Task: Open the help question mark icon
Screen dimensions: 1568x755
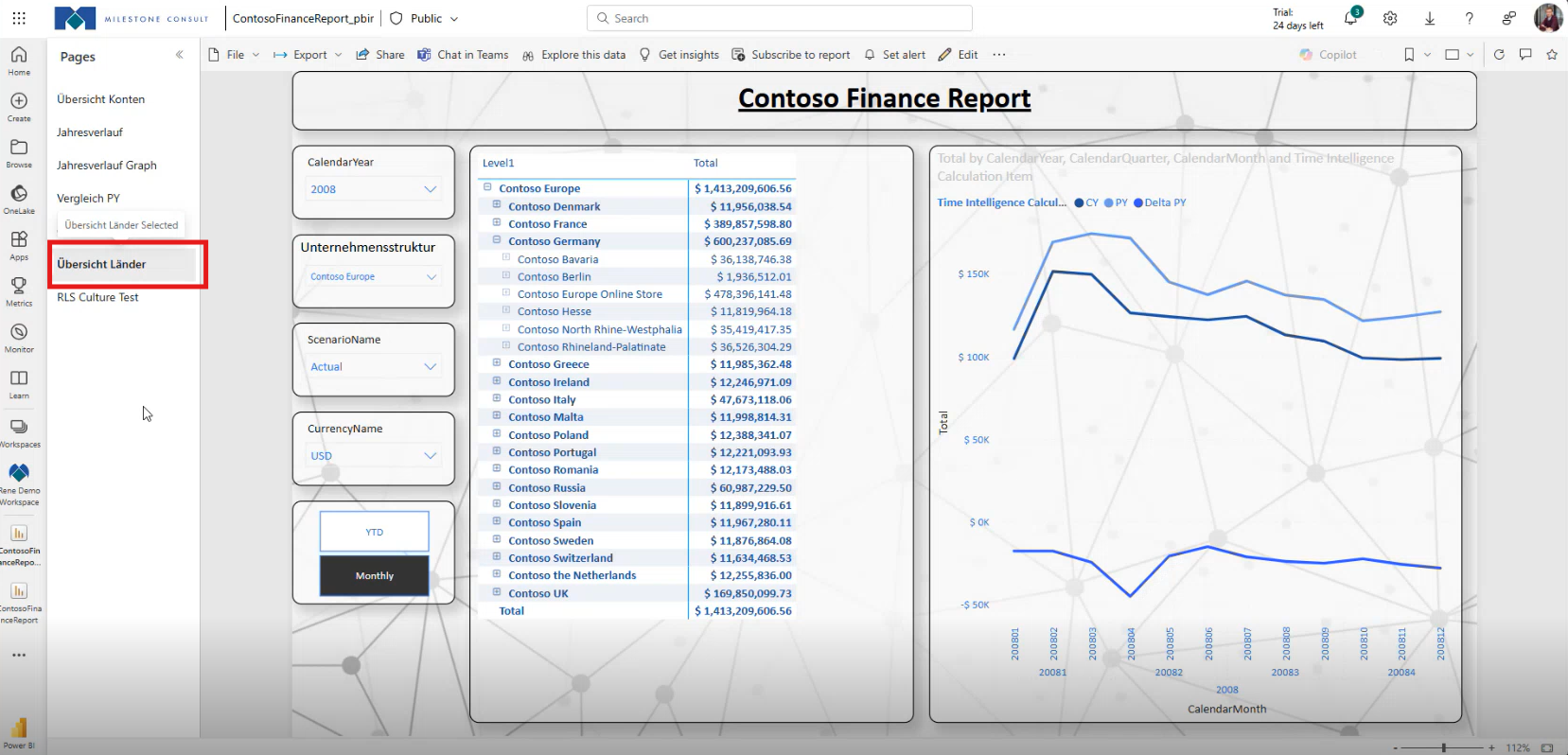Action: point(1470,18)
